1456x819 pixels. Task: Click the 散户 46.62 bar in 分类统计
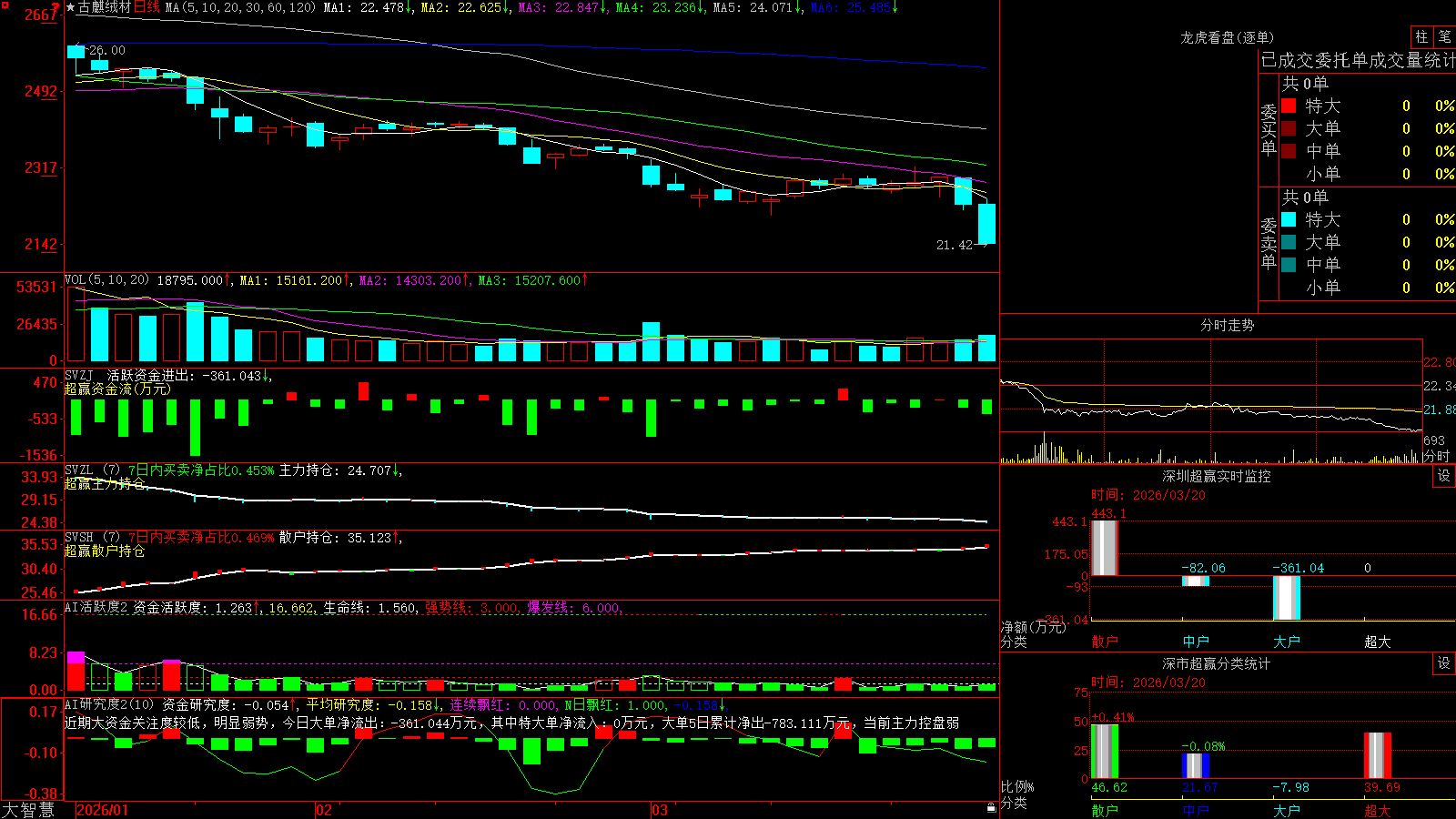[1104, 752]
